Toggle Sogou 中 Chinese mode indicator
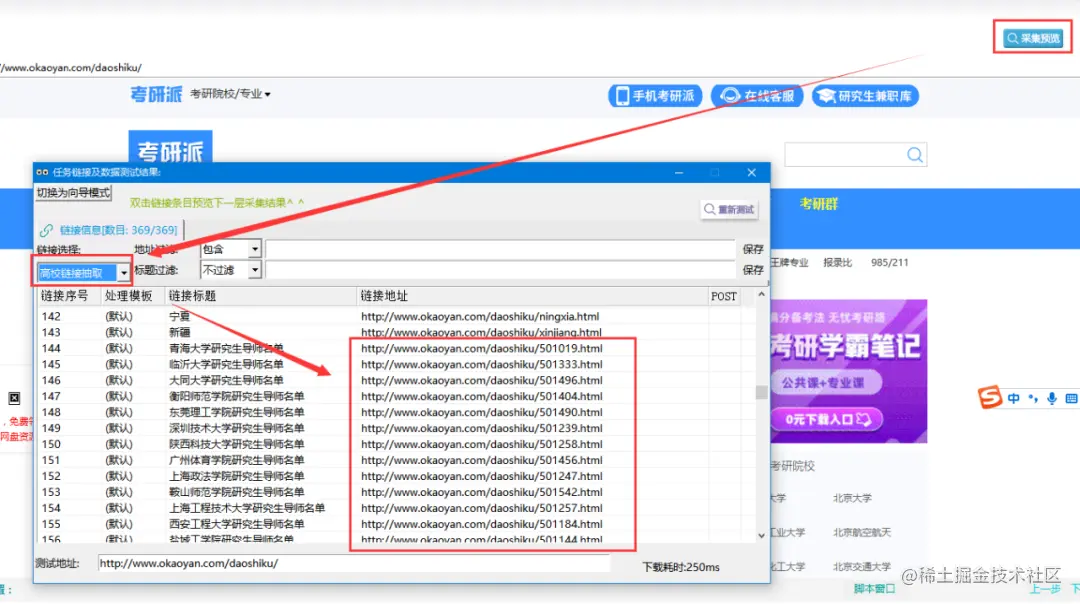Image resolution: width=1080 pixels, height=604 pixels. point(1013,398)
